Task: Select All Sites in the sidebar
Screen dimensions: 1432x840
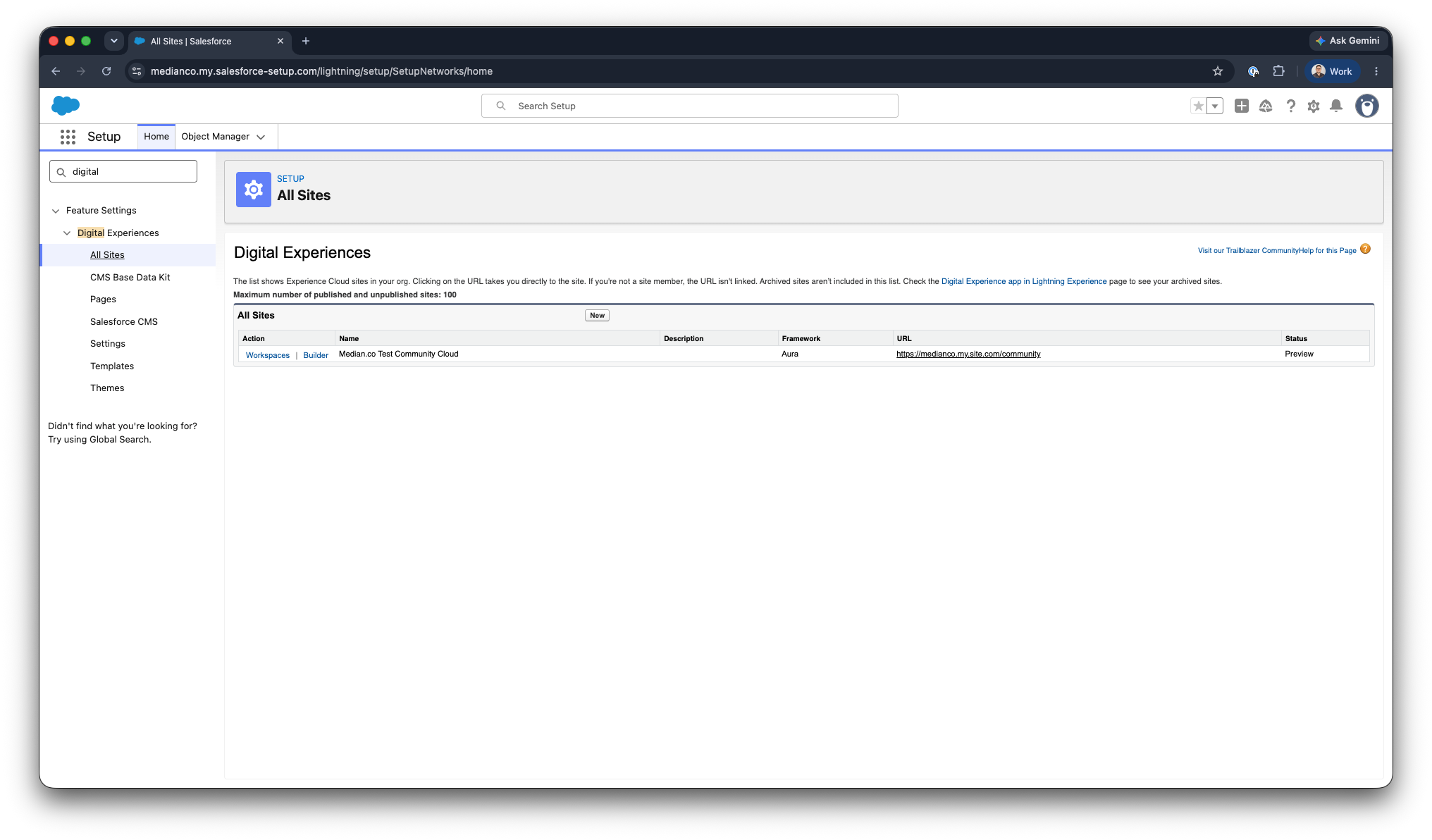Action: tap(107, 255)
